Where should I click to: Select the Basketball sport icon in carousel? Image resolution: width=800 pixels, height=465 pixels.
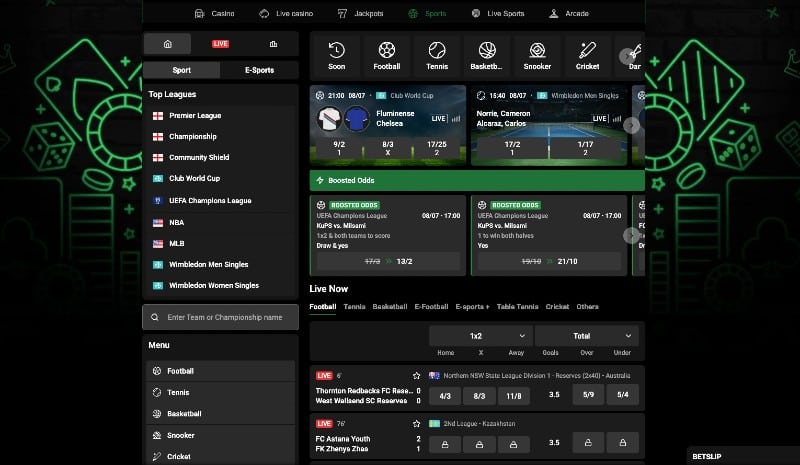487,56
